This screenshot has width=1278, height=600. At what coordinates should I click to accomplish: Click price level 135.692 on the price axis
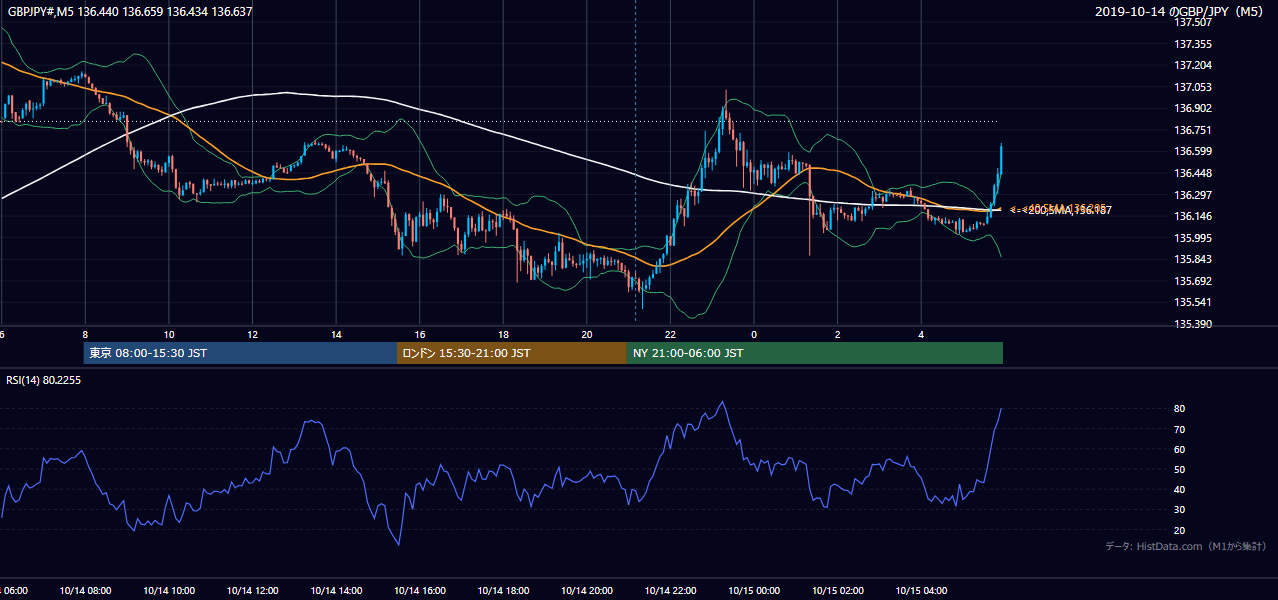1194,281
